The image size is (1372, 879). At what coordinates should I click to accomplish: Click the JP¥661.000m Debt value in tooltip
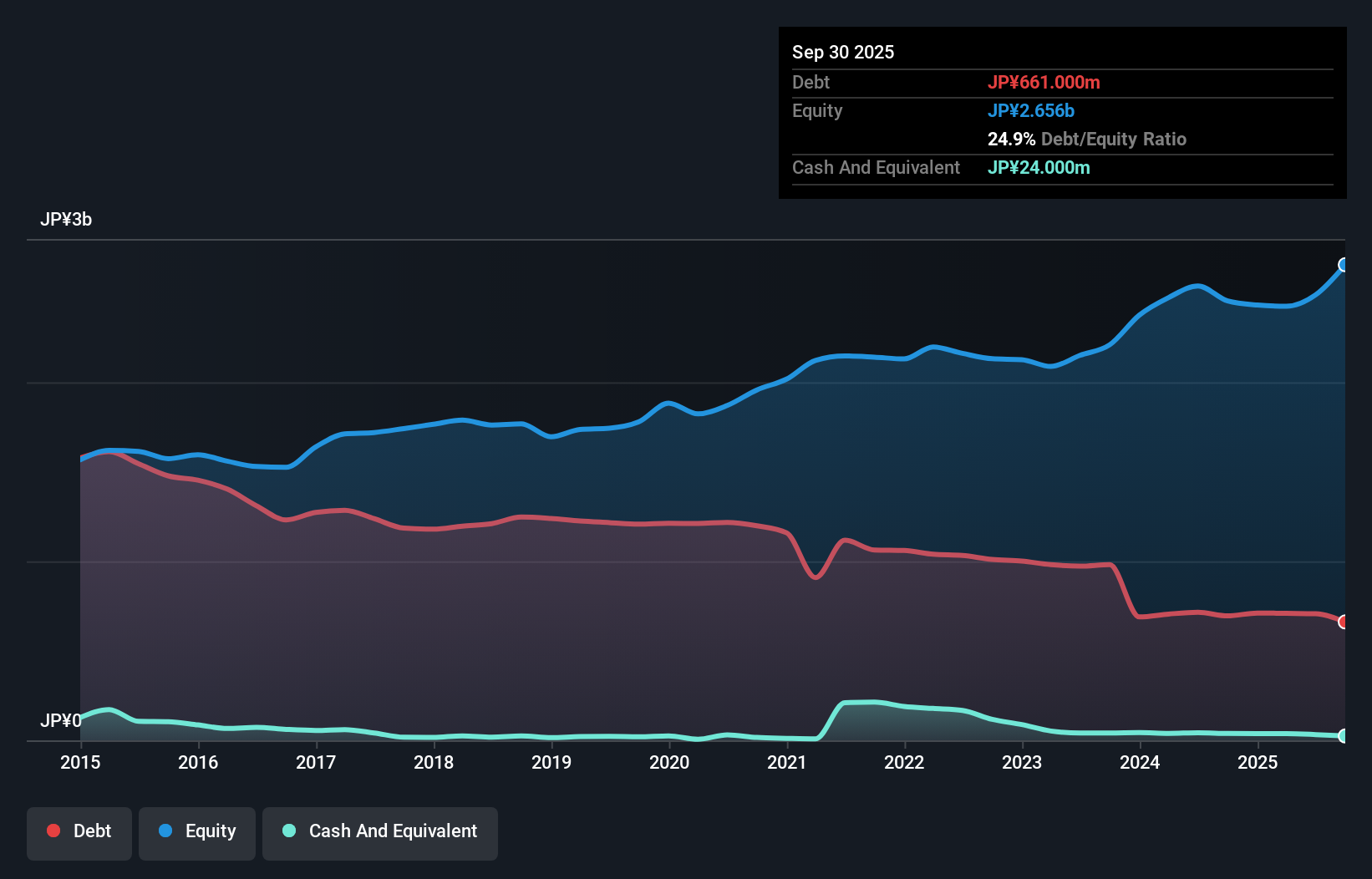(x=1044, y=82)
